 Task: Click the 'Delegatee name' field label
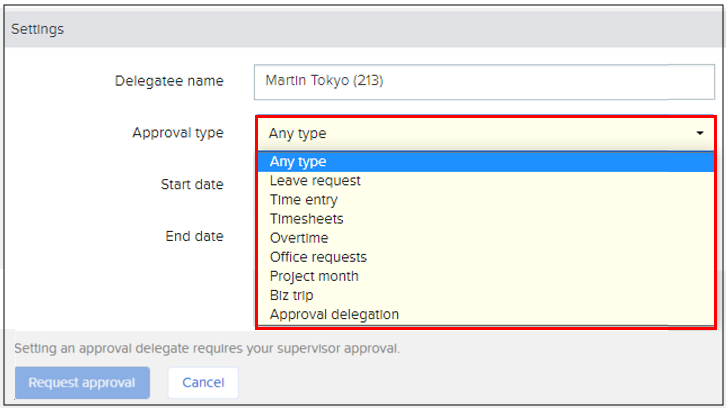169,81
